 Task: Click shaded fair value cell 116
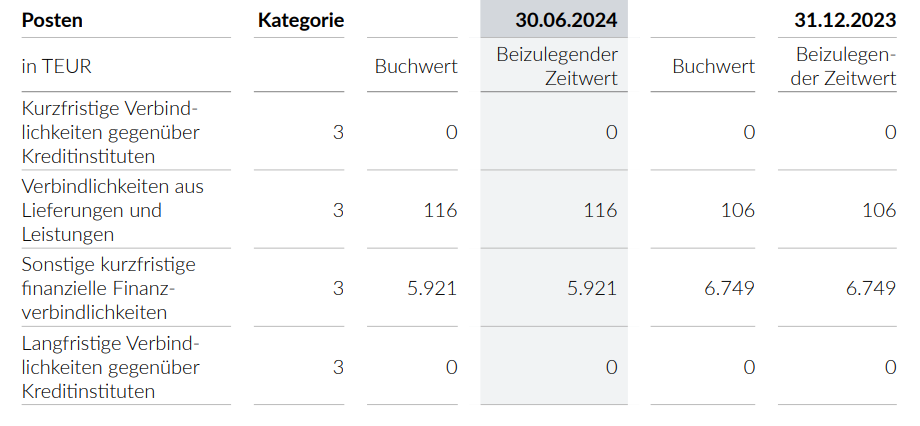tap(601, 210)
